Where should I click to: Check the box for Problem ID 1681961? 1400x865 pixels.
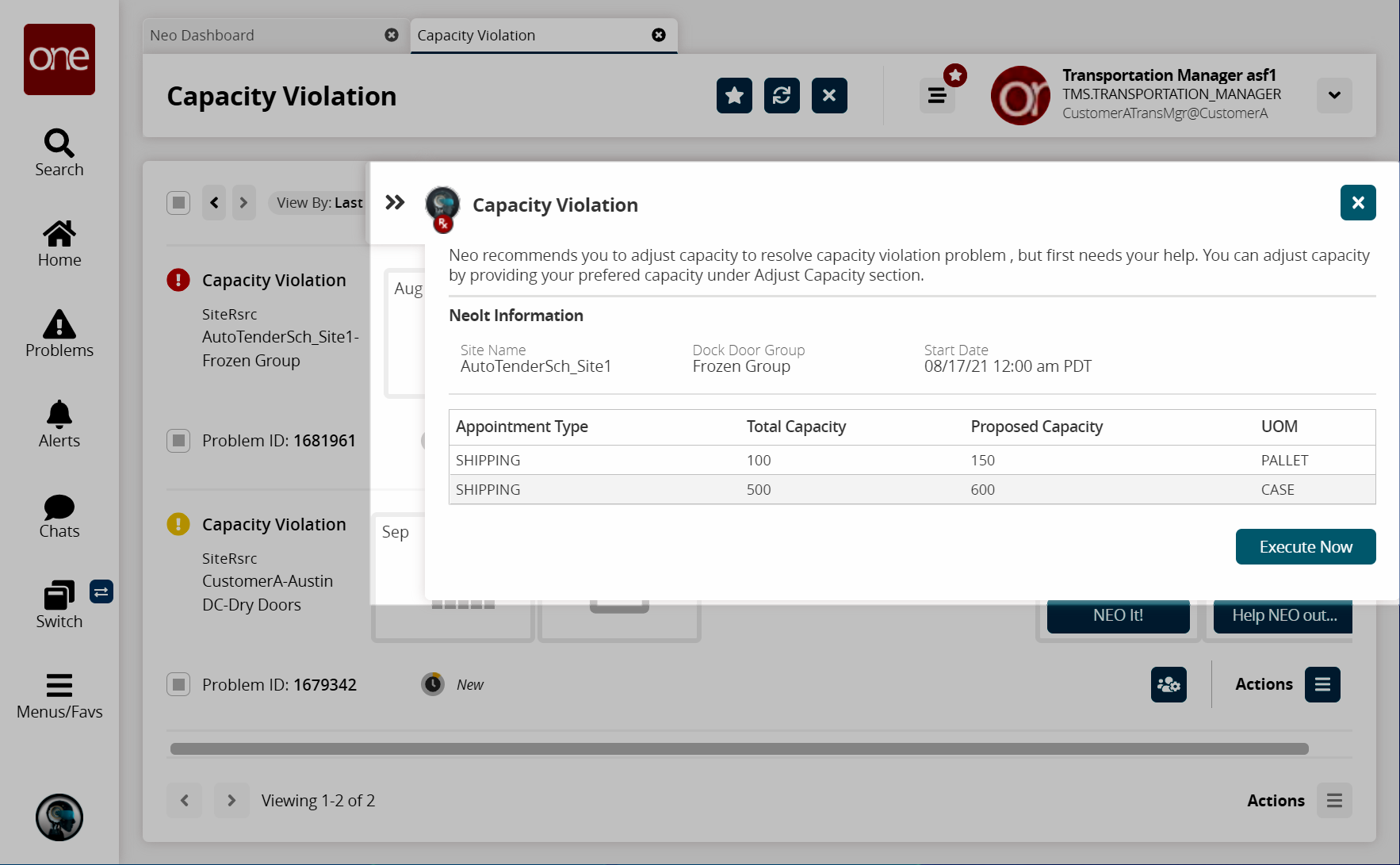[x=178, y=441]
